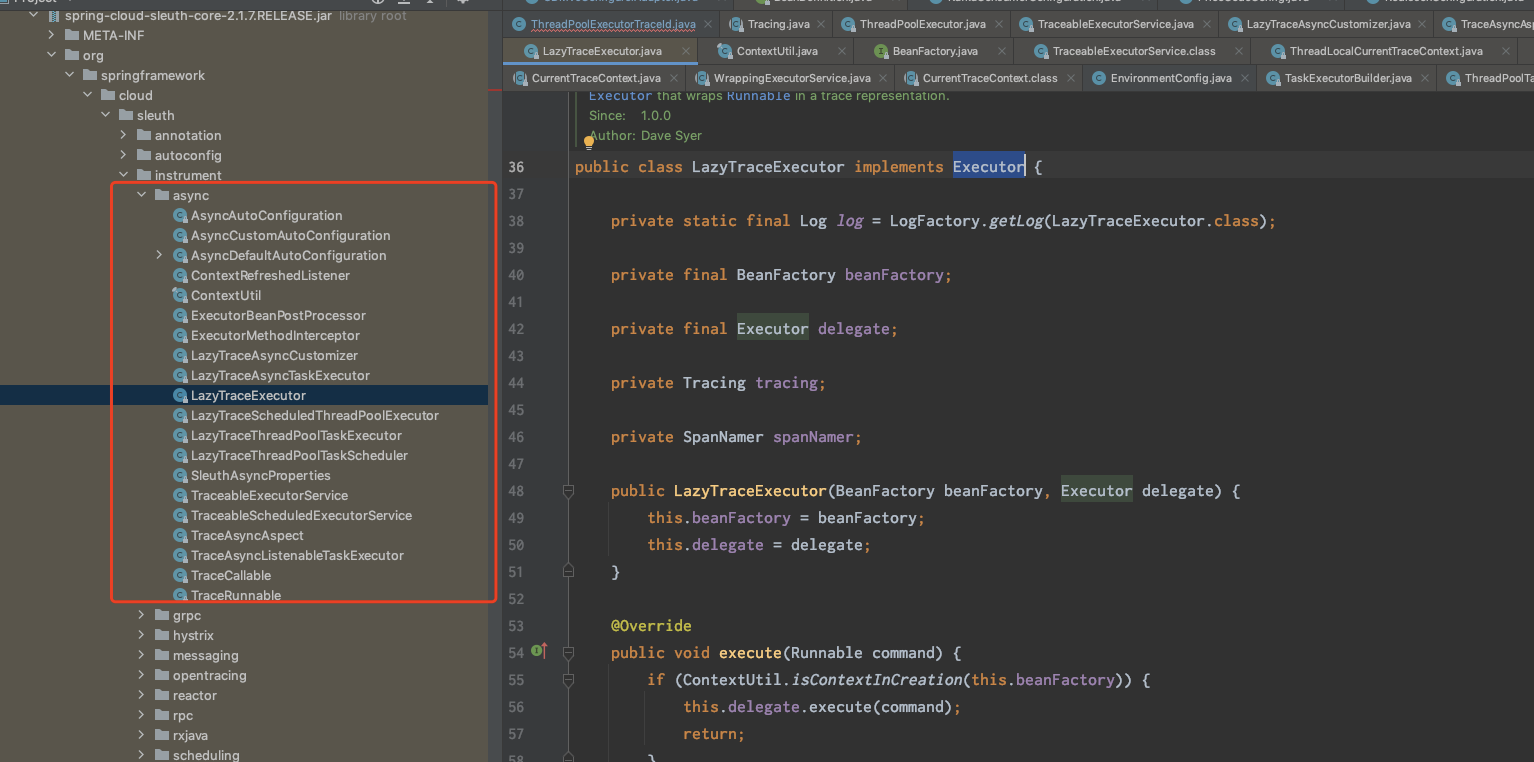Select TraceableExecutorService in the tree
Screen dimensions: 1534x762
tap(269, 496)
